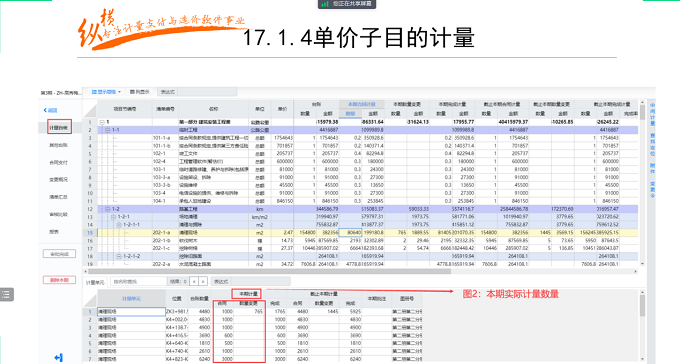The width and height of the screenshot is (680, 364).
Task: Select 计量台账 in left sidebar
Action: pyautogui.click(x=59, y=128)
